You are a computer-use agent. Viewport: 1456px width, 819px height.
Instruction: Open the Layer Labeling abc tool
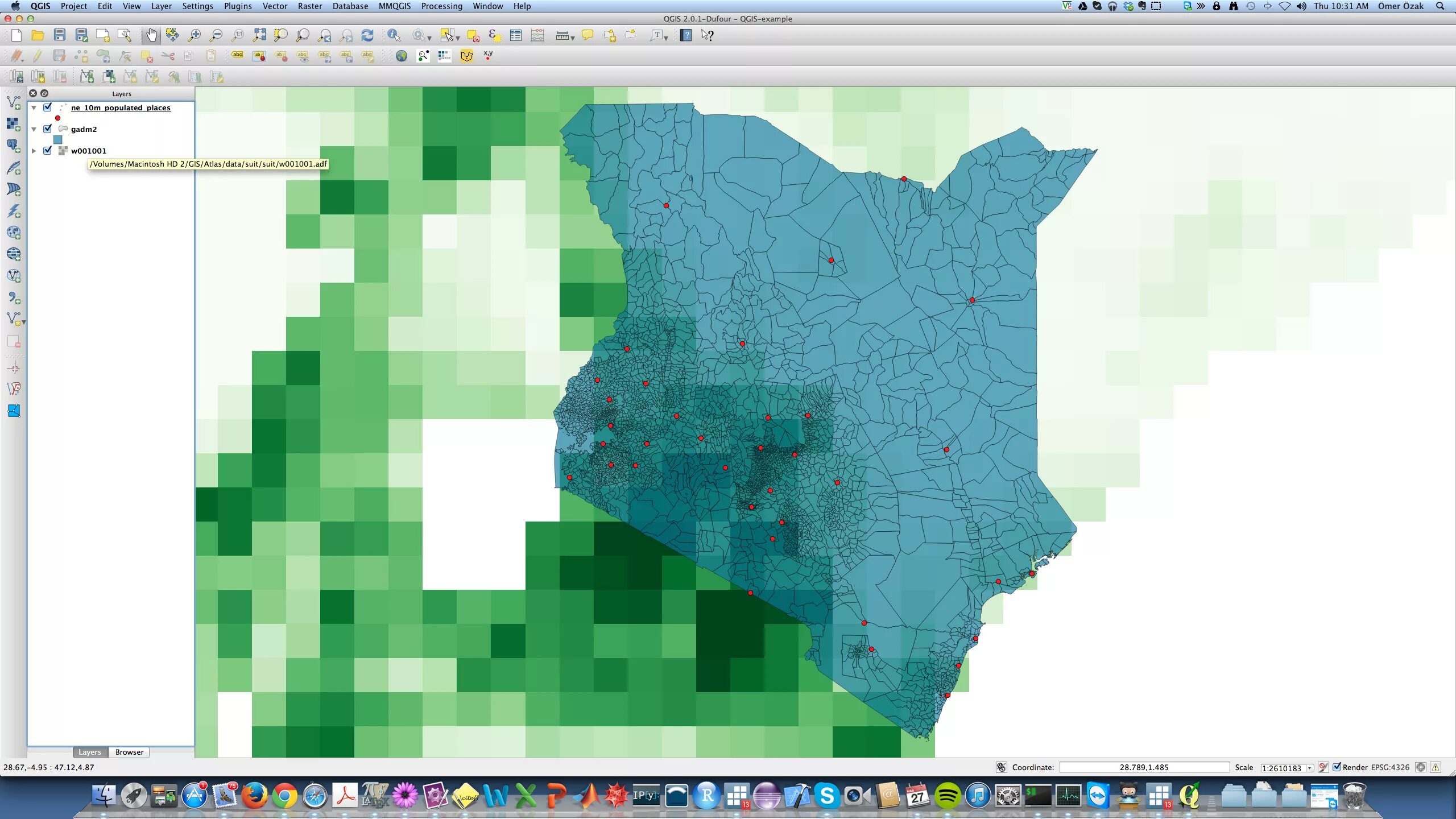pos(237,56)
